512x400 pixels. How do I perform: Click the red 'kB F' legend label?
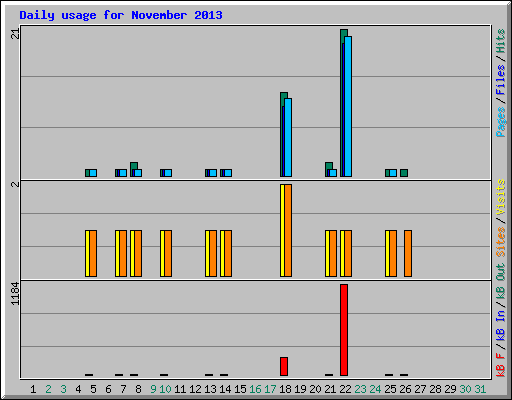point(501,365)
